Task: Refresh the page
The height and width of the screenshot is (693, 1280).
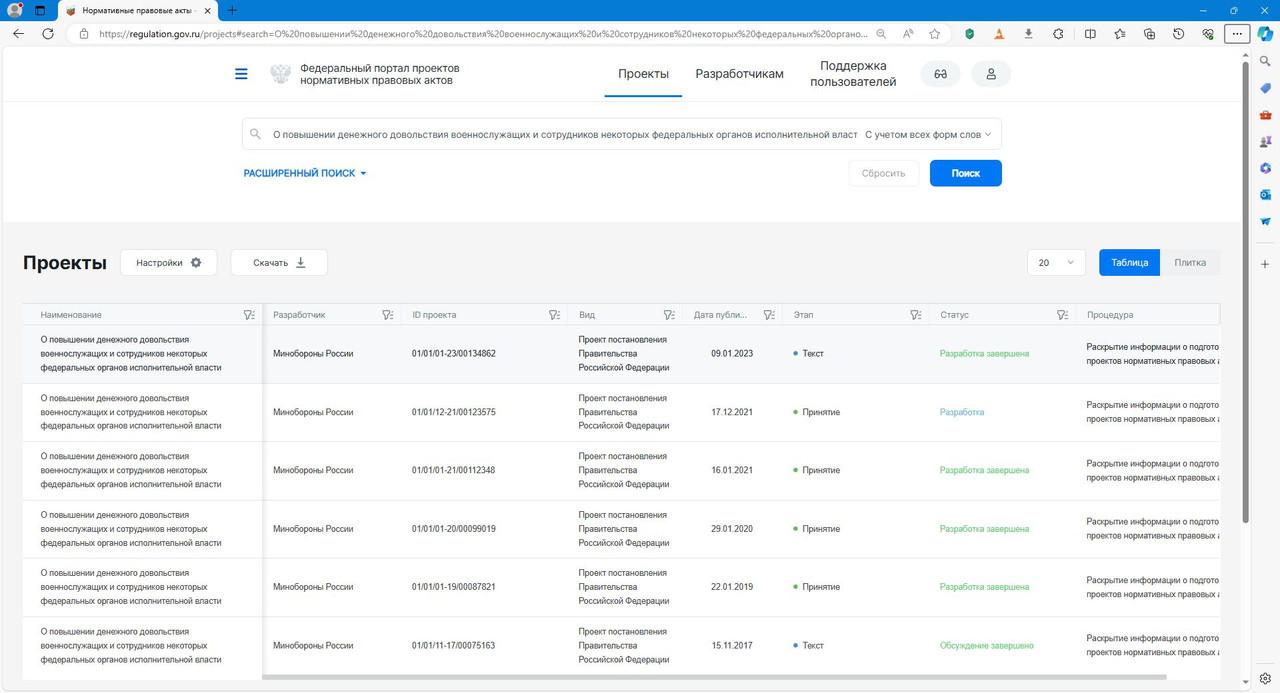Action: pos(48,33)
